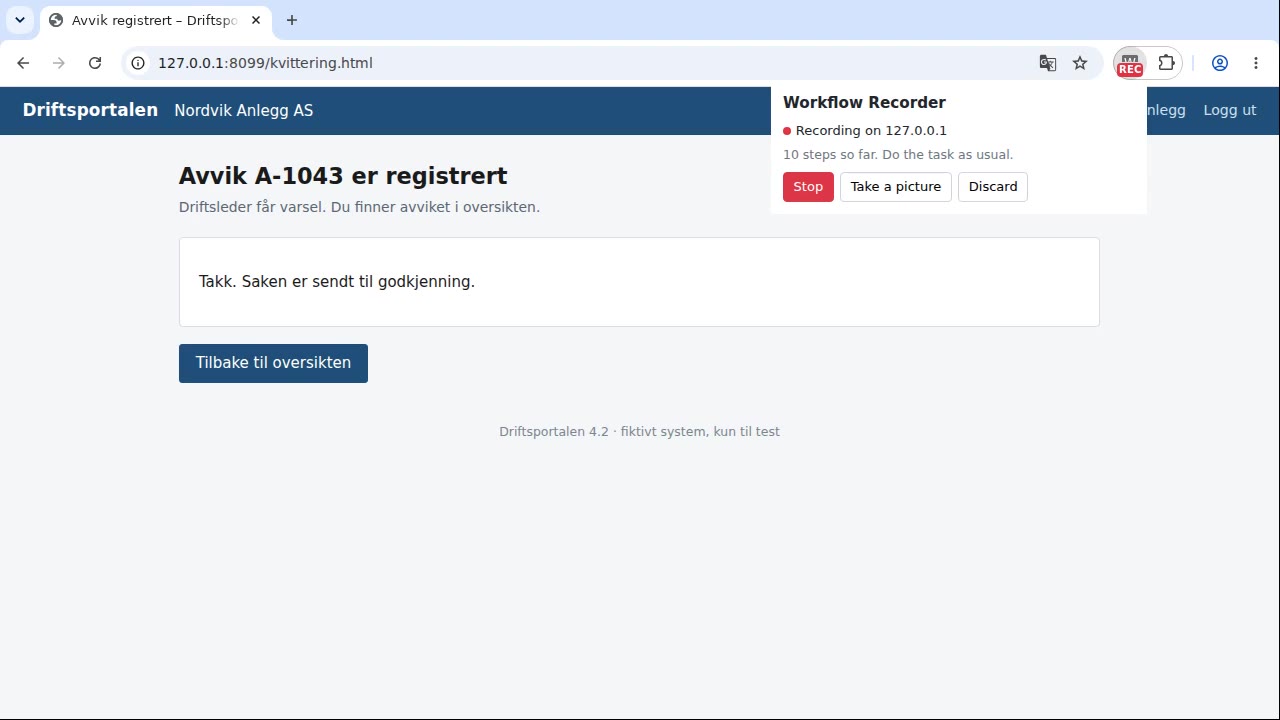Click the Nordvik Anlegg AS header text
The height and width of the screenshot is (720, 1280).
(243, 110)
